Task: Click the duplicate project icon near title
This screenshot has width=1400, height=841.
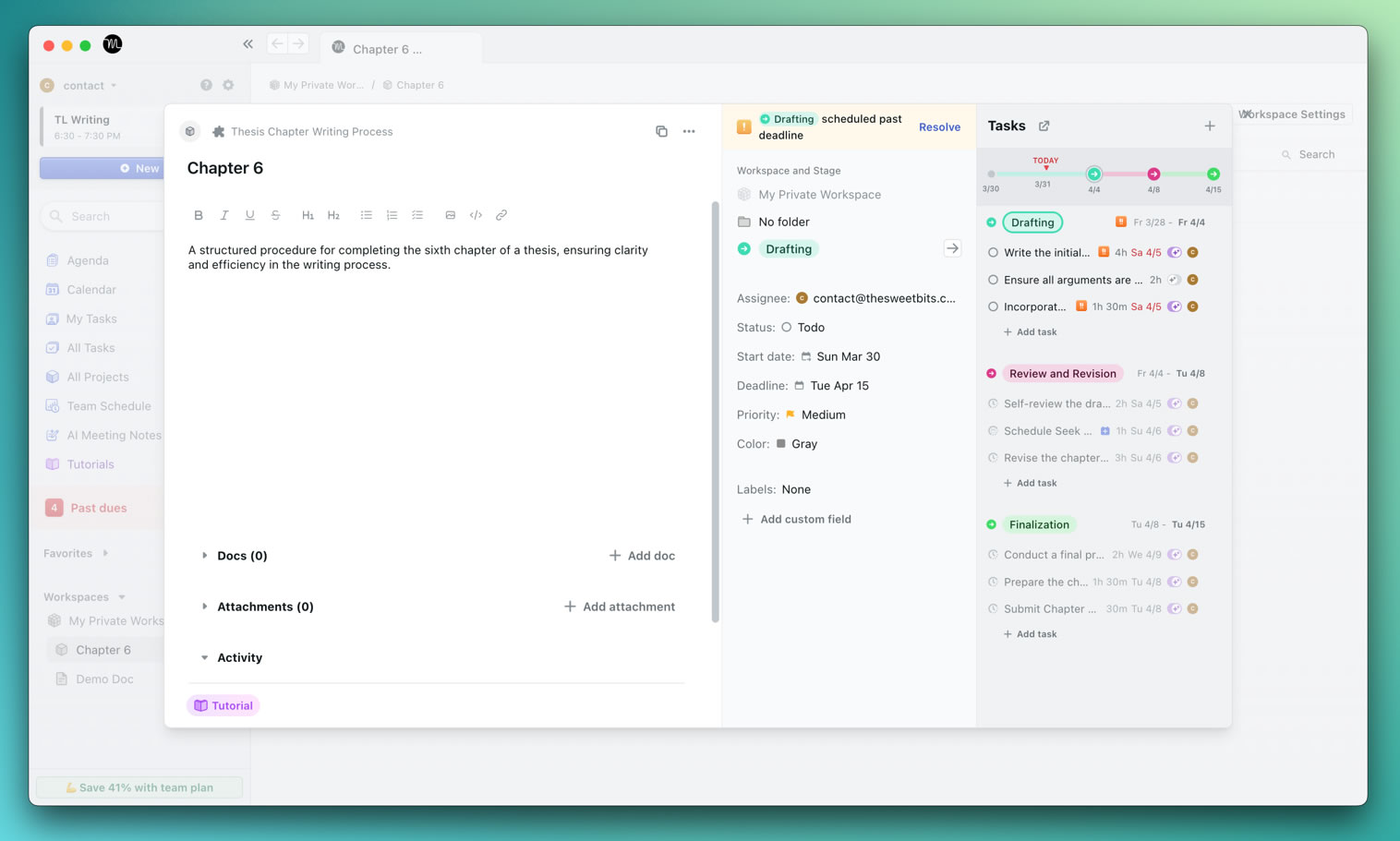Action: 661,131
